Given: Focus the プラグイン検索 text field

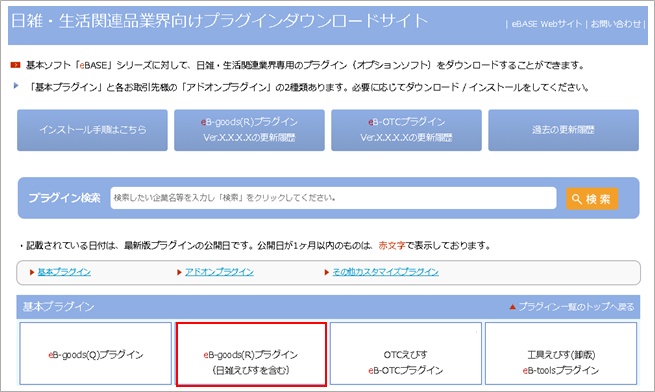Looking at the screenshot, I should click(x=333, y=198).
